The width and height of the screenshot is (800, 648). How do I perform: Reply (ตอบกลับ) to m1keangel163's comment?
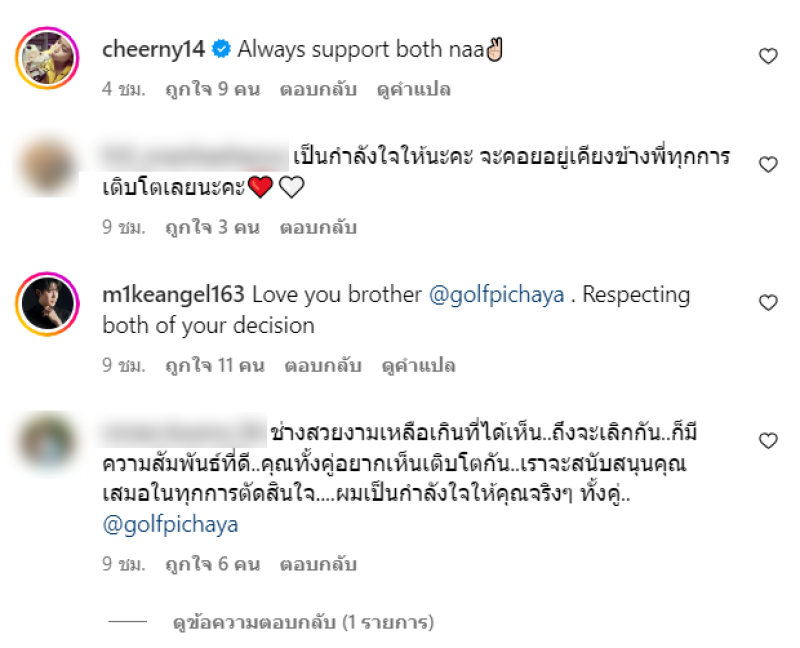pos(323,365)
